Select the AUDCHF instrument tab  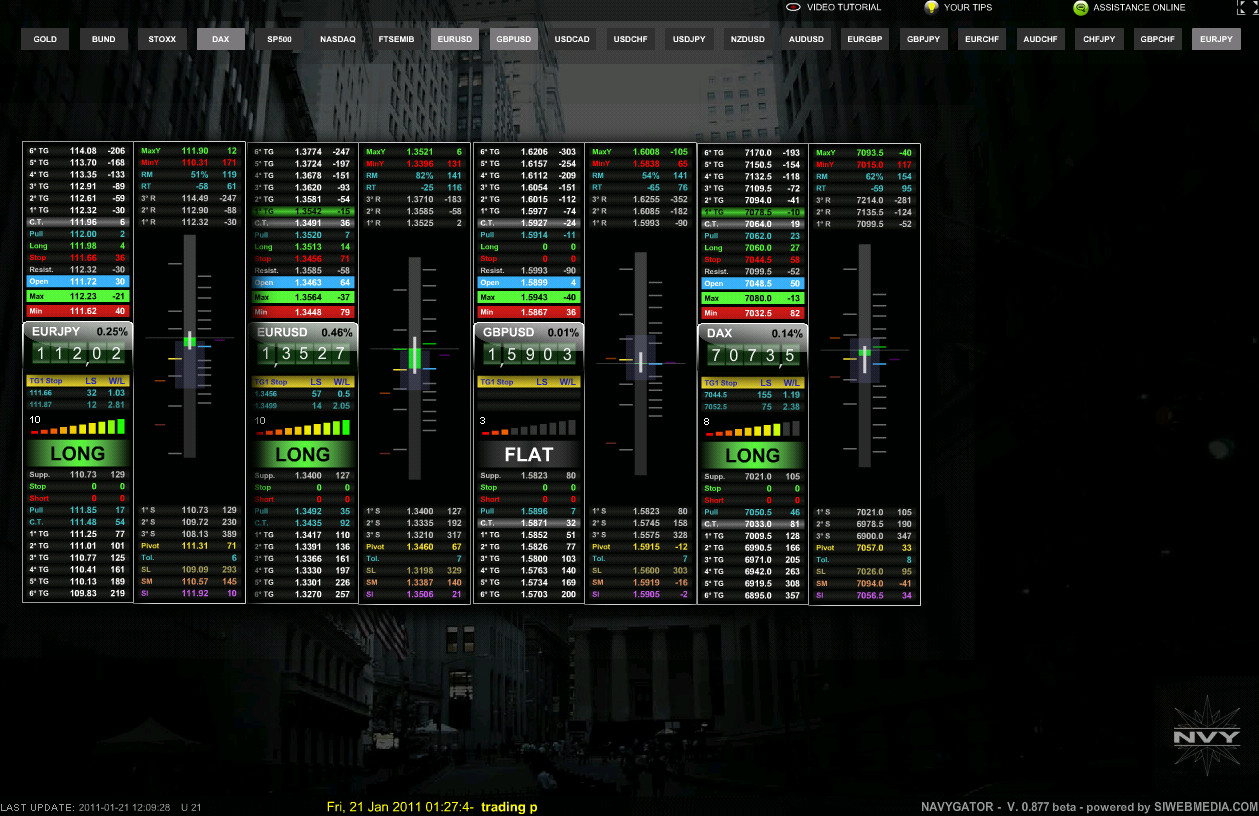[x=1040, y=40]
